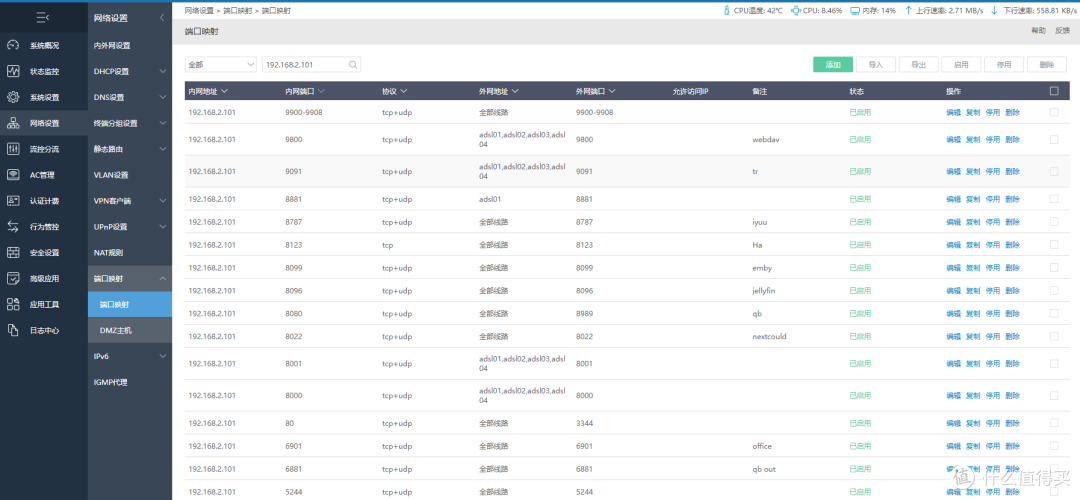Click the upload speed arrow icon
Viewport: 1080px width, 500px height.
[908, 11]
